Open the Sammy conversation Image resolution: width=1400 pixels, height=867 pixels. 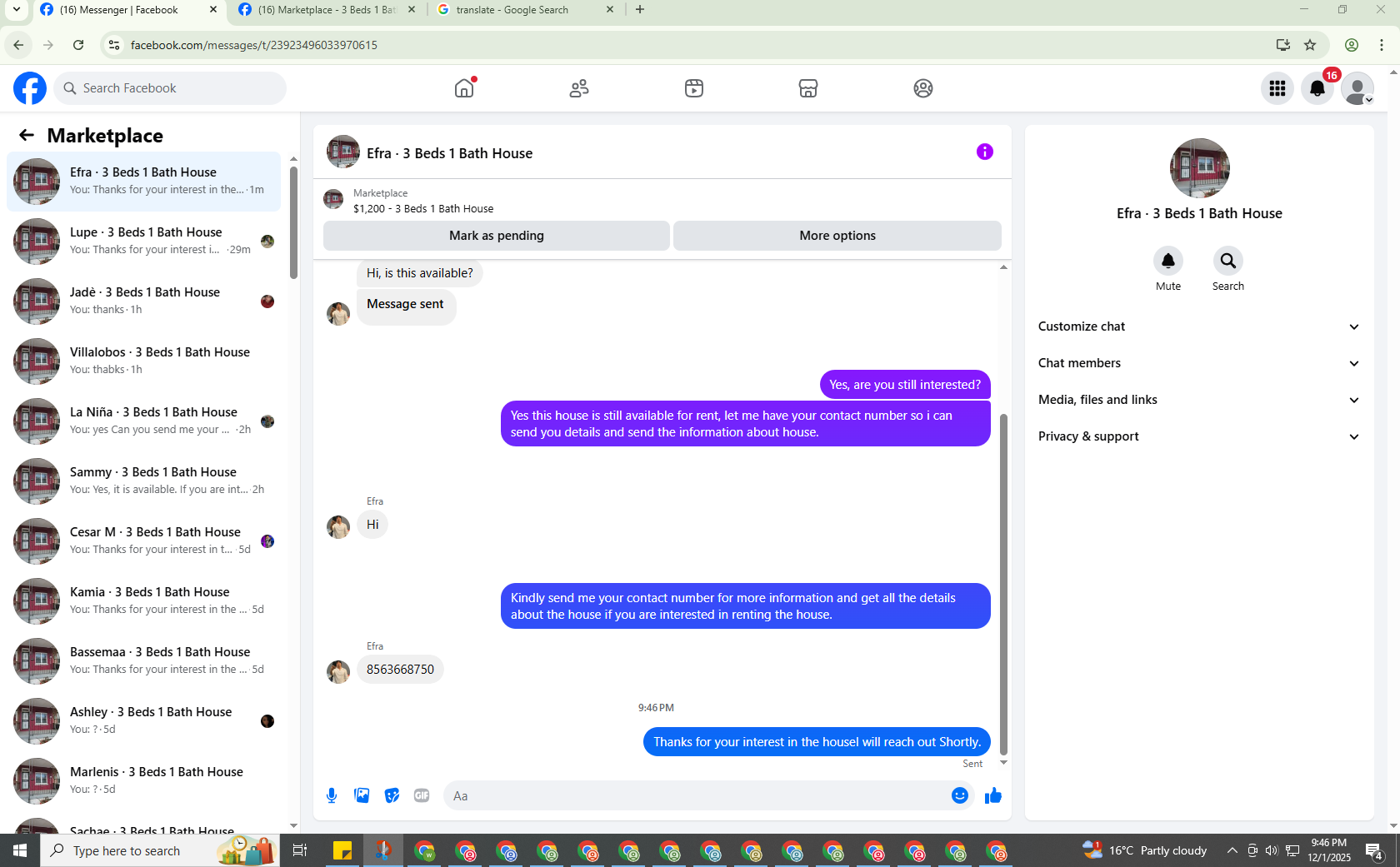pyautogui.click(x=144, y=481)
